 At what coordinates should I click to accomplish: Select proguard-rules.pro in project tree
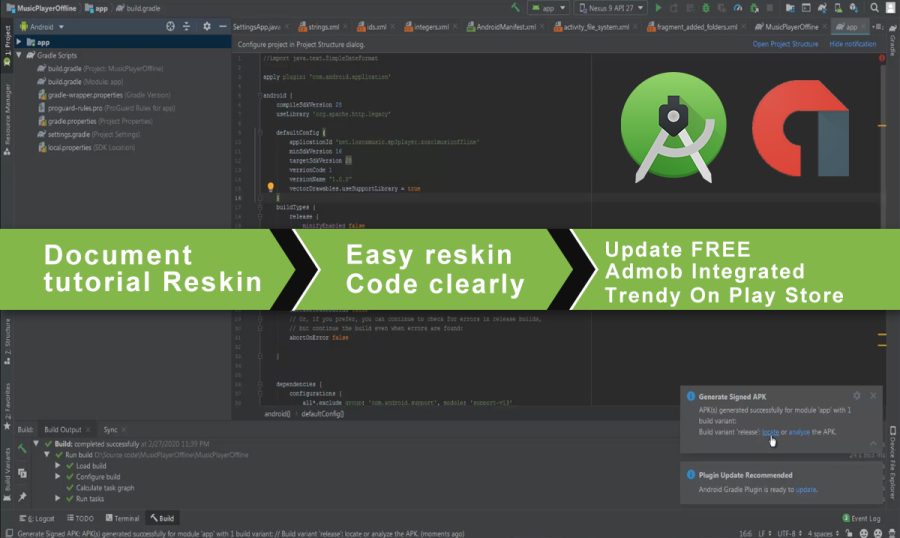(x=106, y=108)
